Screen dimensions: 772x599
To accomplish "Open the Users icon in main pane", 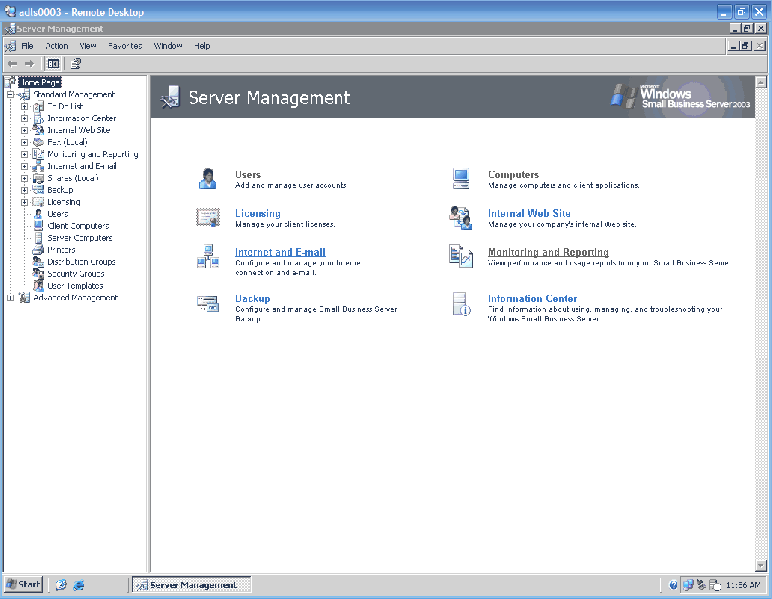I will [x=207, y=179].
